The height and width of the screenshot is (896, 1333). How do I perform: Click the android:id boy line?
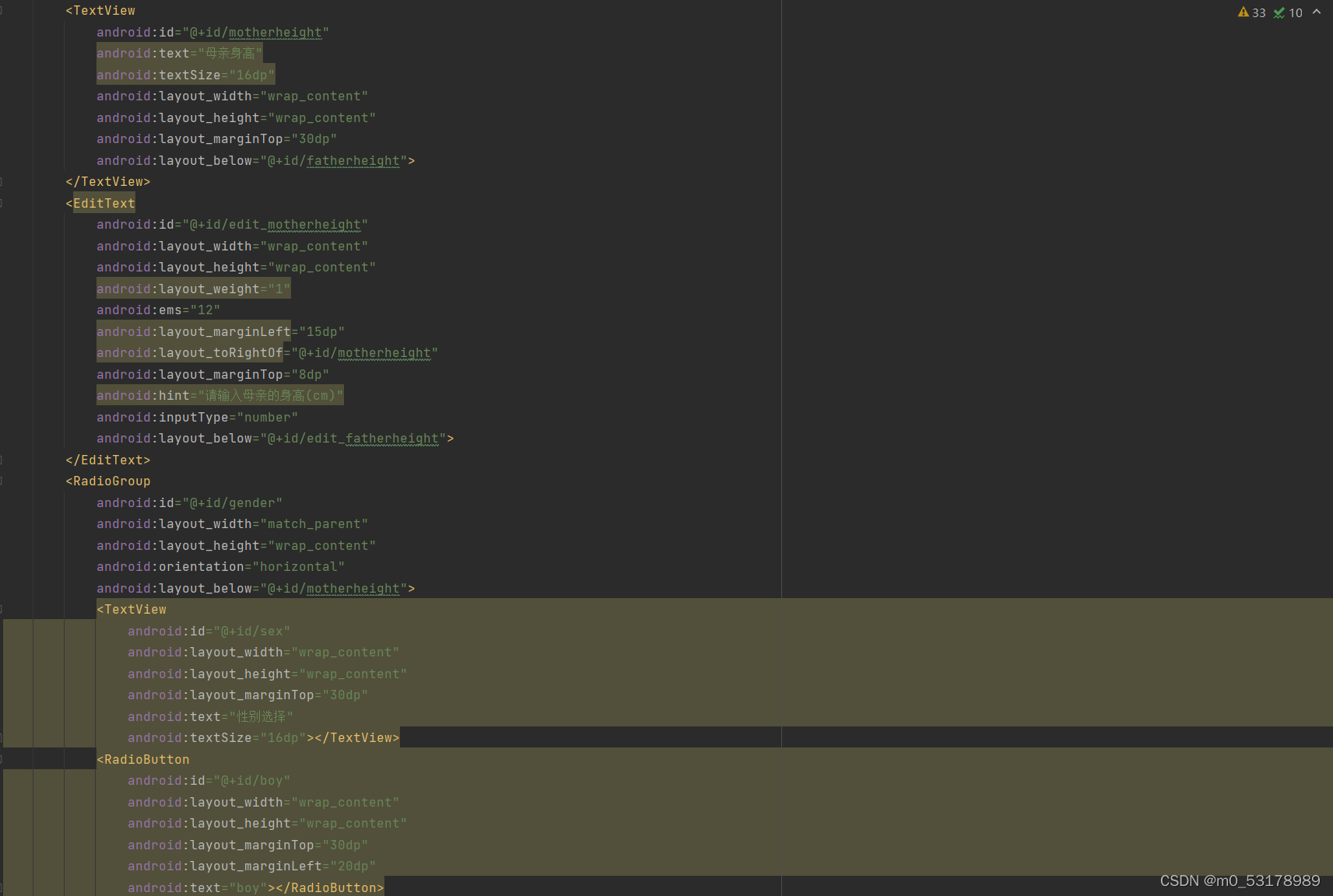pos(209,780)
